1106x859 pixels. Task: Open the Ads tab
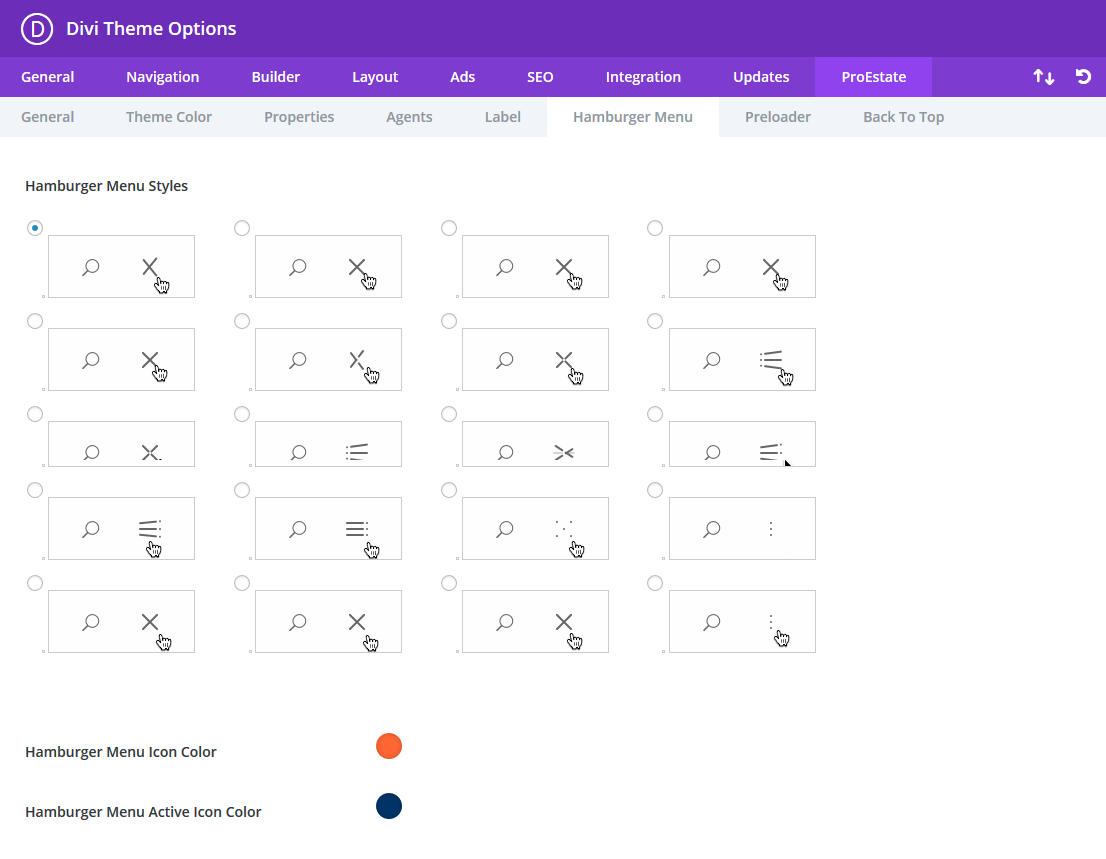click(463, 77)
